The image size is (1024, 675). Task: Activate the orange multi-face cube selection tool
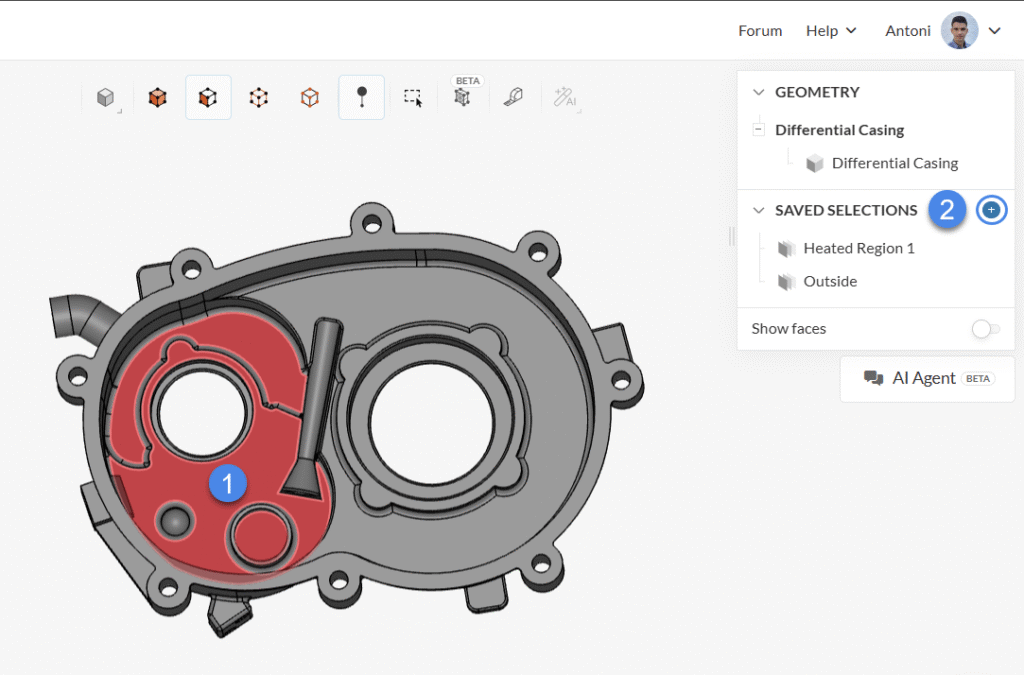157,97
